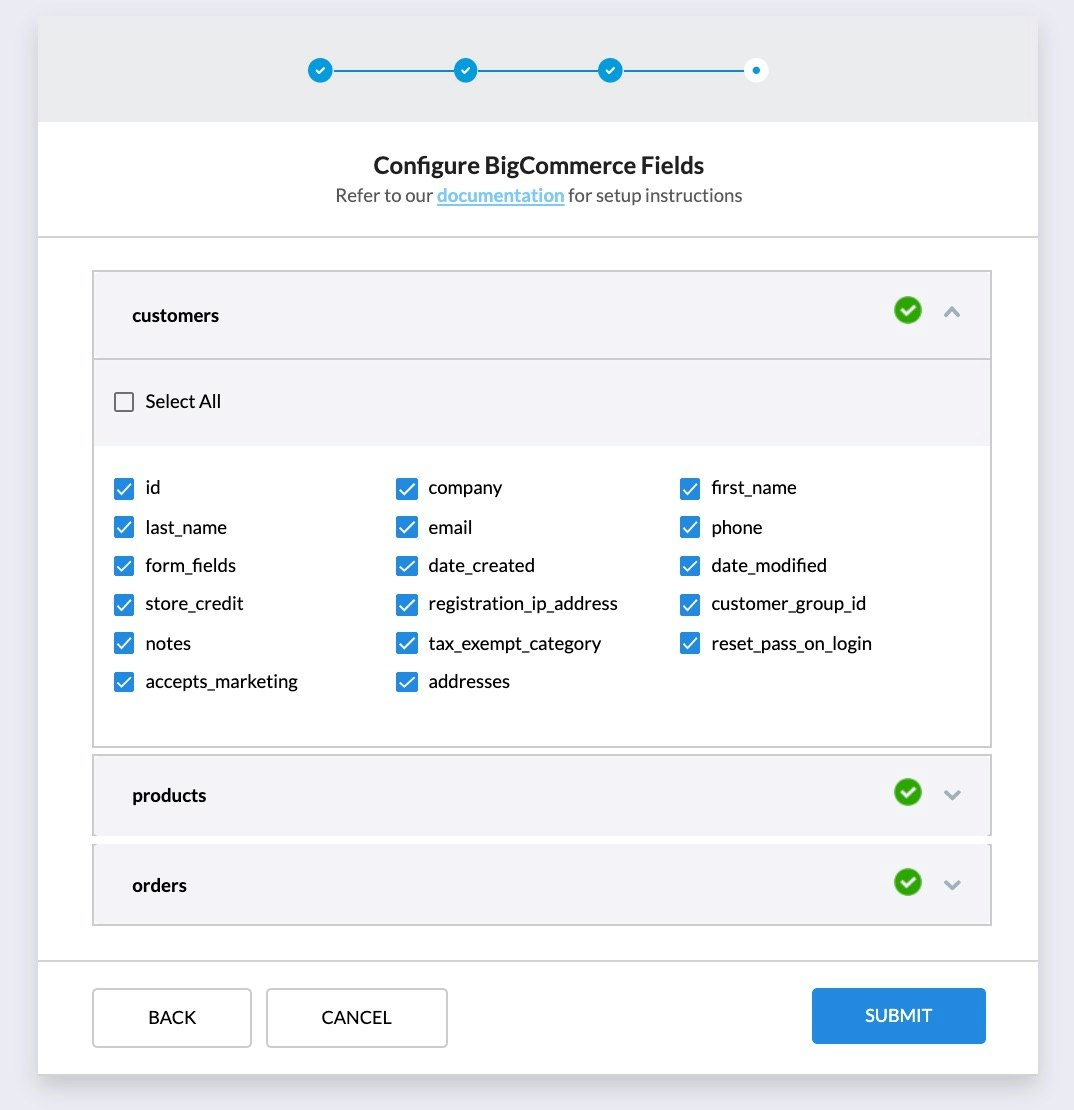Viewport: 1074px width, 1110px height.
Task: Click the orders green check status icon
Action: (x=908, y=882)
